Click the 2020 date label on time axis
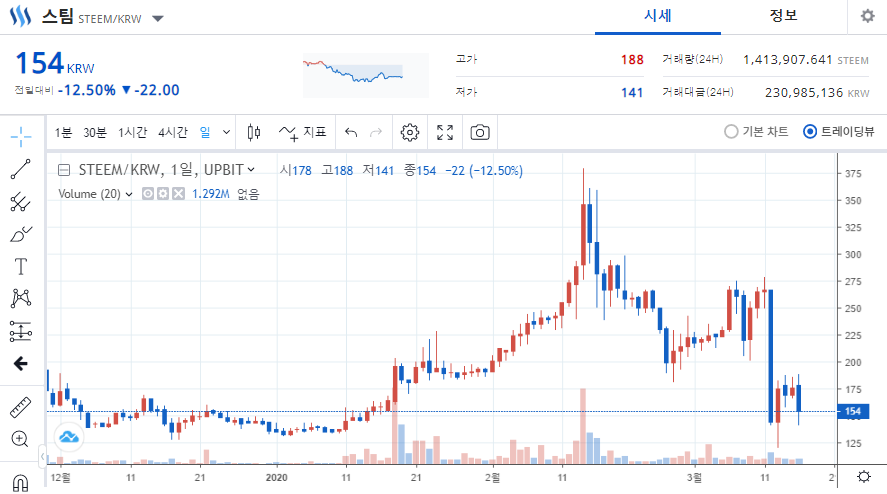Image resolution: width=887 pixels, height=494 pixels. [x=277, y=478]
